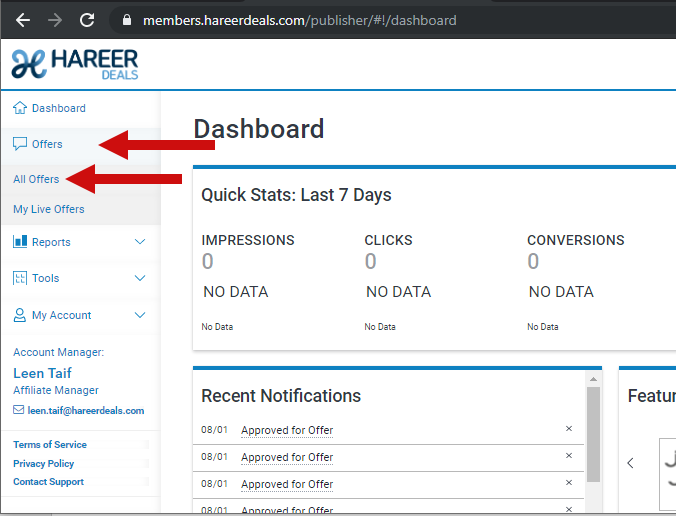Open the My Account sidebar menu
The height and width of the screenshot is (516, 676).
(x=62, y=315)
